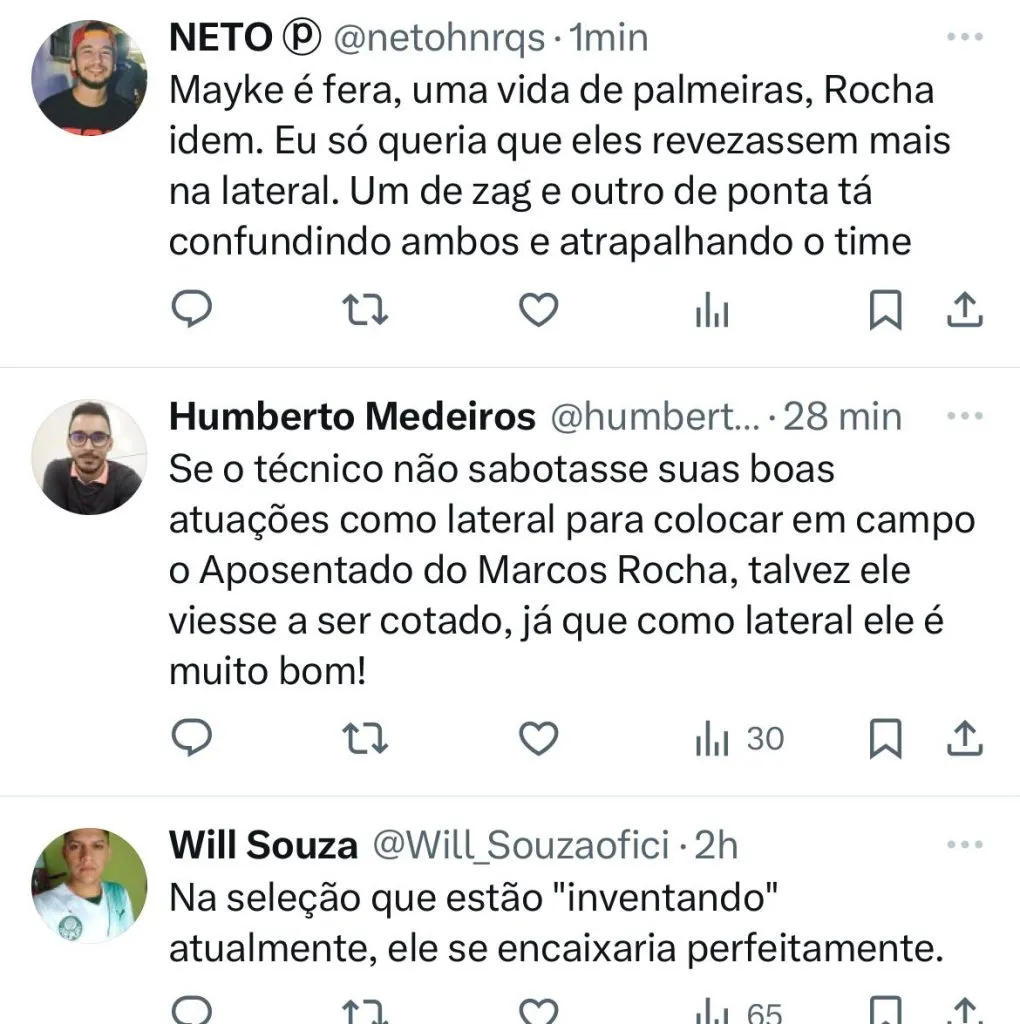Visit the @netohnrqs handle link
This screenshot has height=1024, width=1020.
437,38
